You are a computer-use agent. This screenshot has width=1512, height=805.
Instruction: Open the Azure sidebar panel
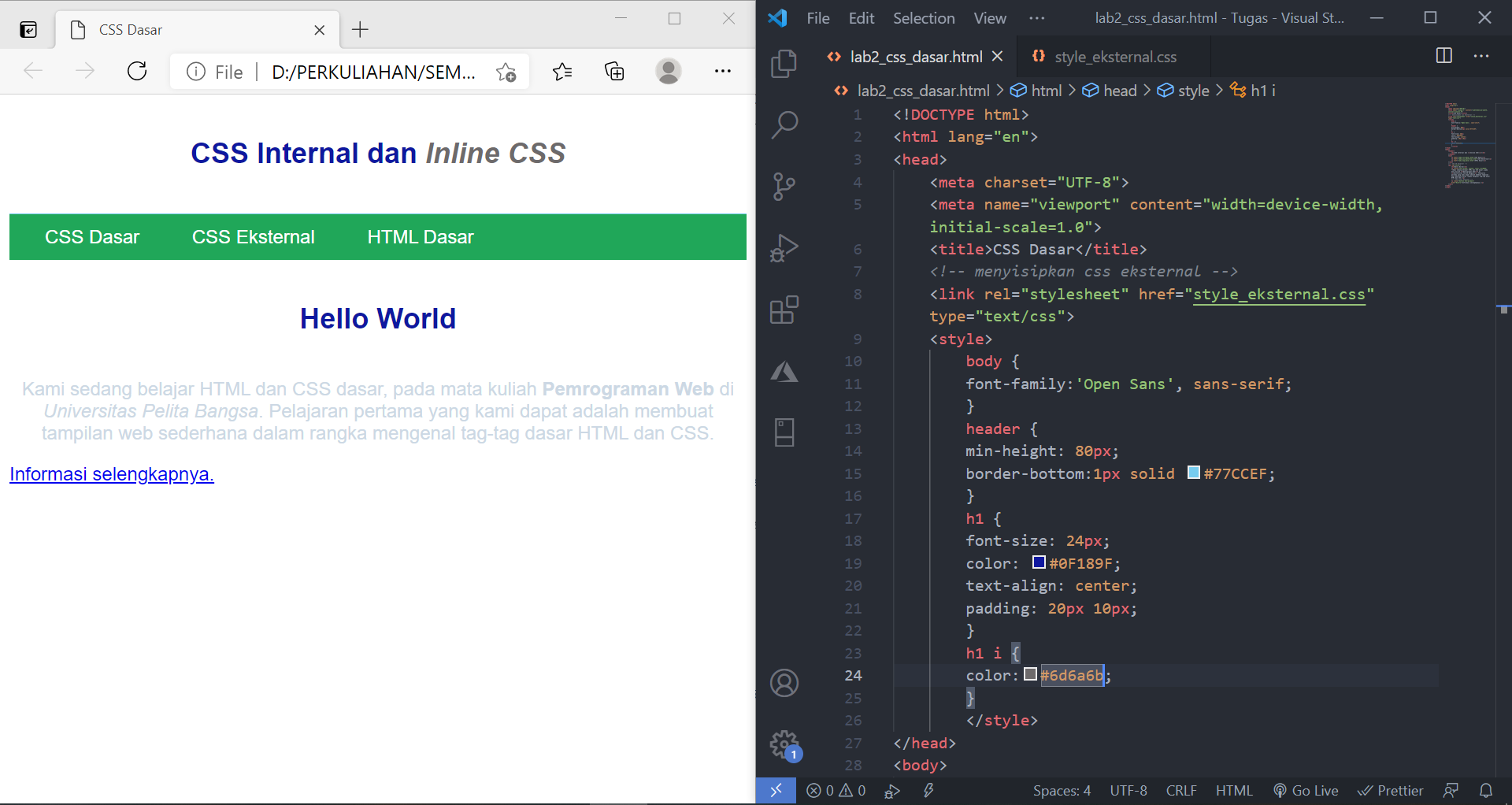coord(784,371)
